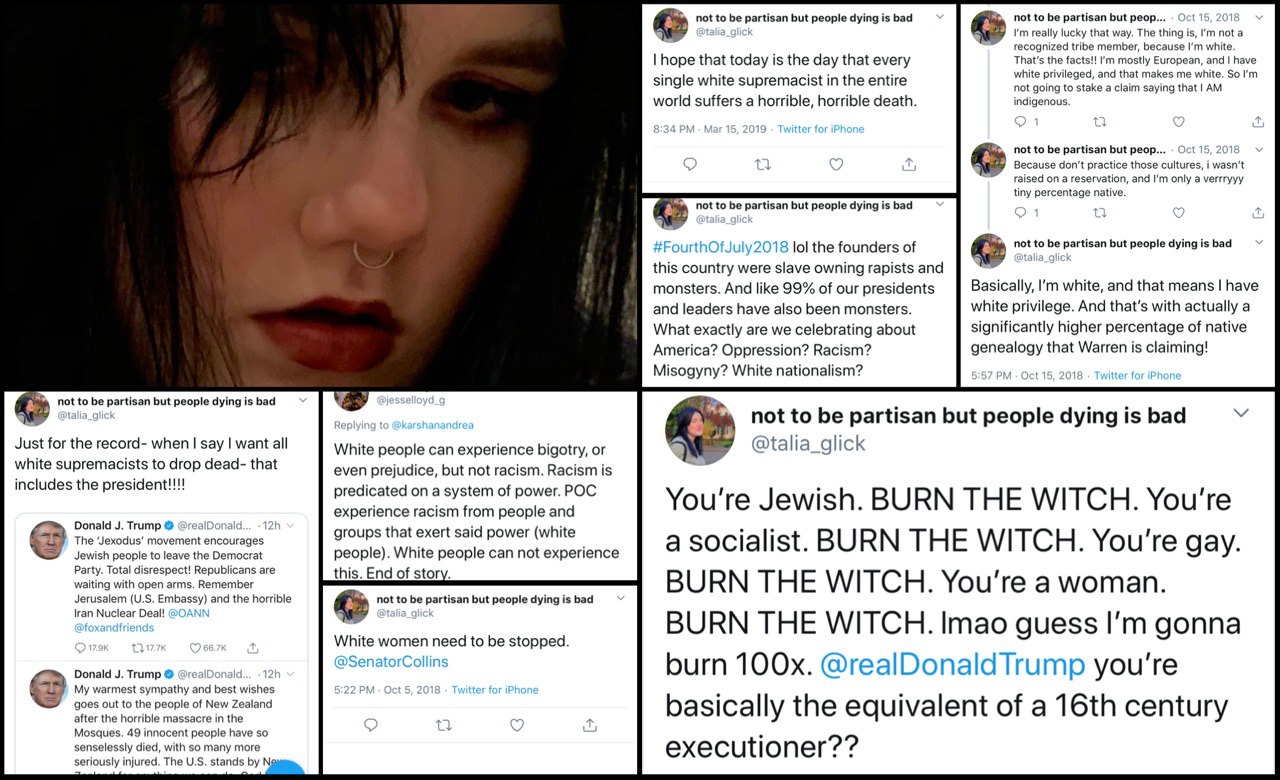Share the March 15 2019 tweet
Screen dimensions: 1280x780
[x=909, y=164]
